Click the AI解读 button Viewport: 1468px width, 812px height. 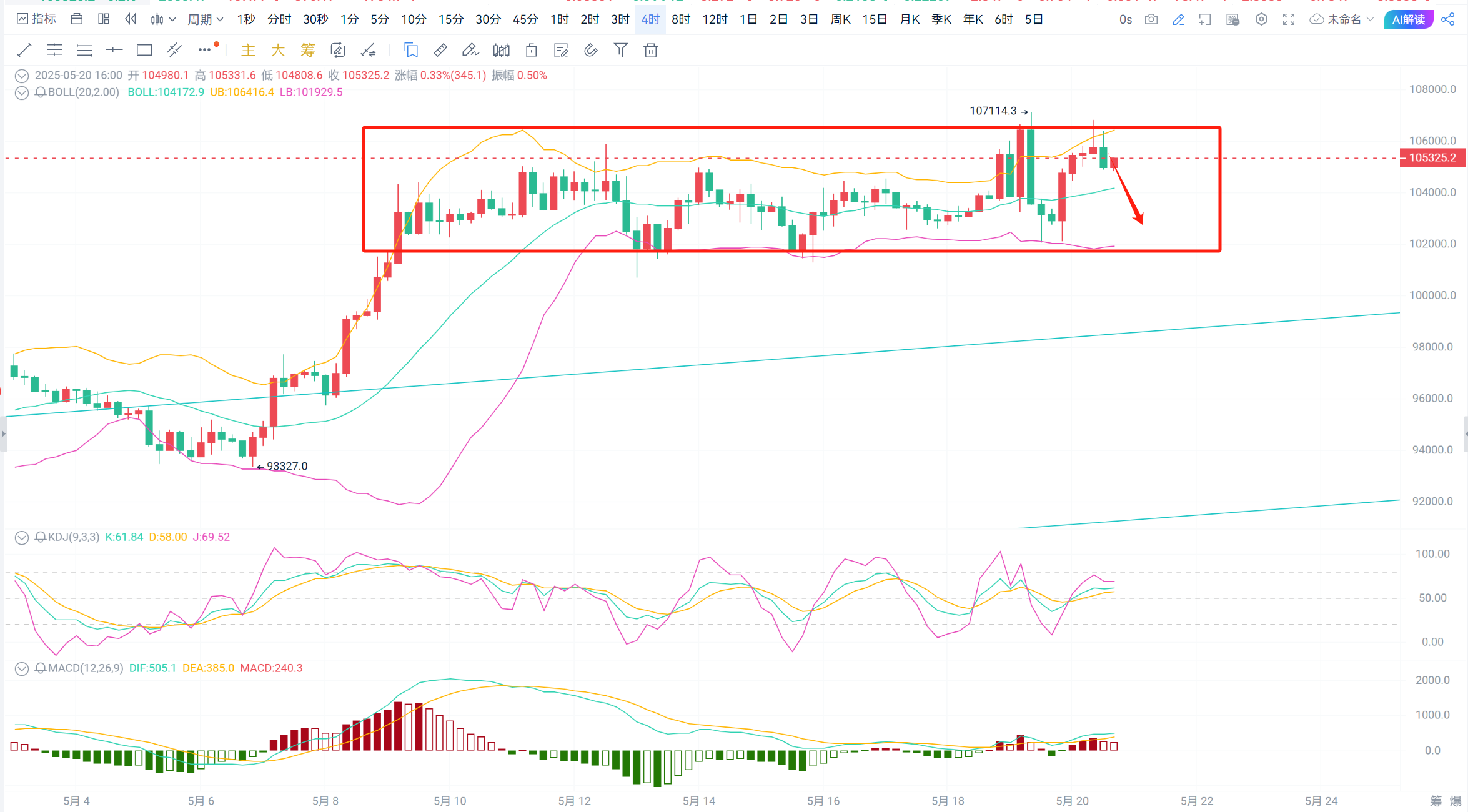(1409, 19)
